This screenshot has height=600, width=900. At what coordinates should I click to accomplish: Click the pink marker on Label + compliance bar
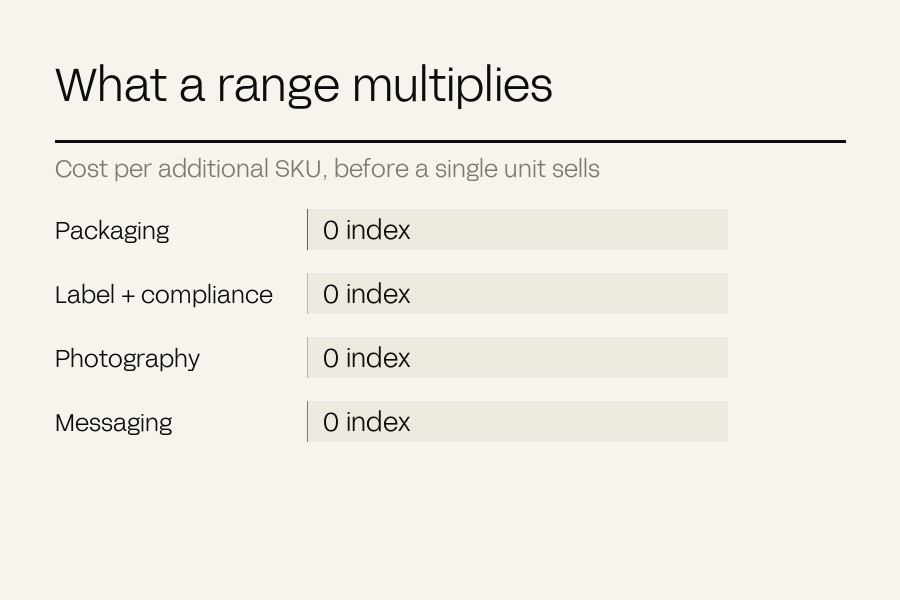point(308,293)
